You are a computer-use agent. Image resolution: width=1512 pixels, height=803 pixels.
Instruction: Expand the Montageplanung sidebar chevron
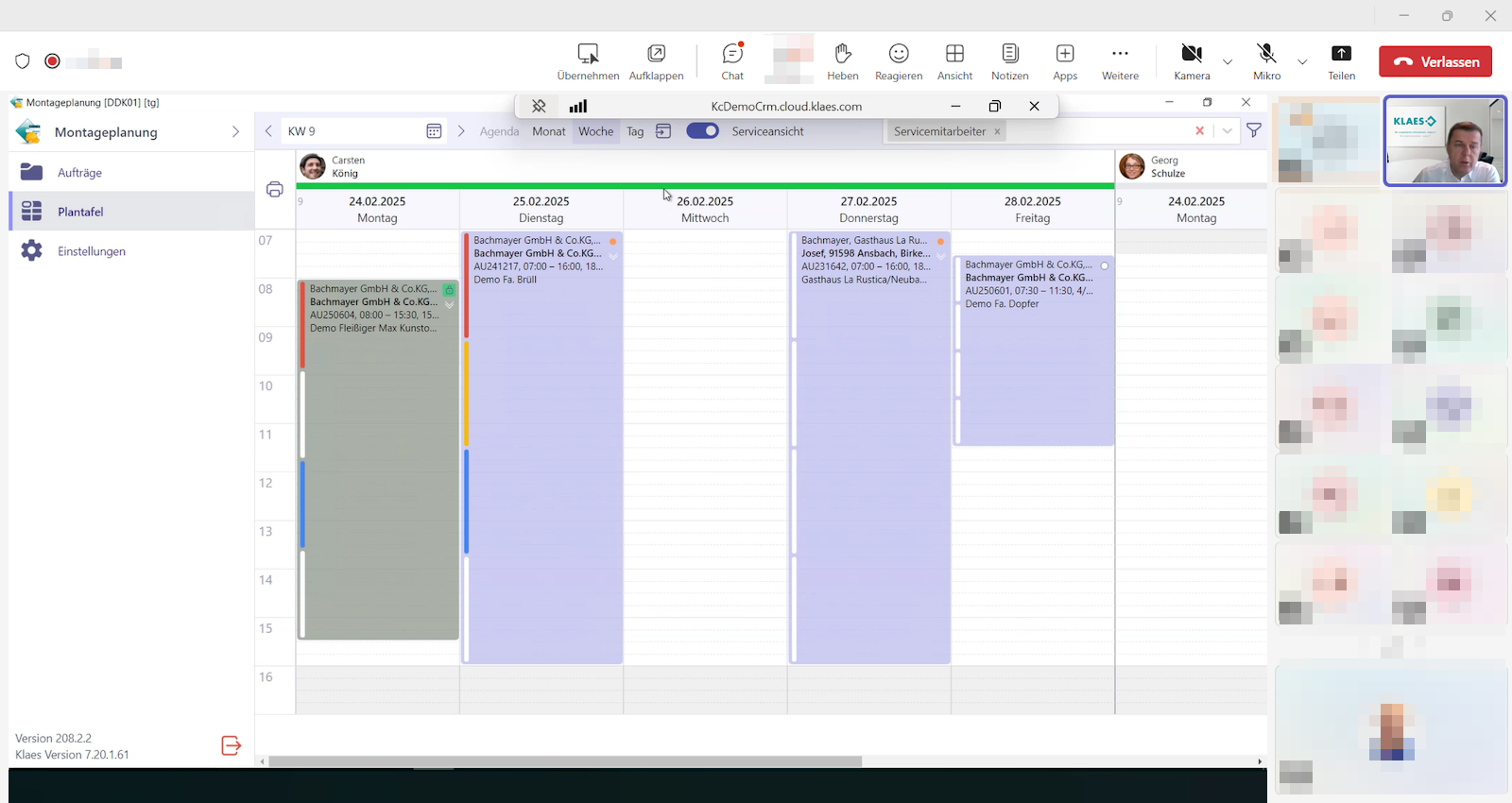[235, 132]
